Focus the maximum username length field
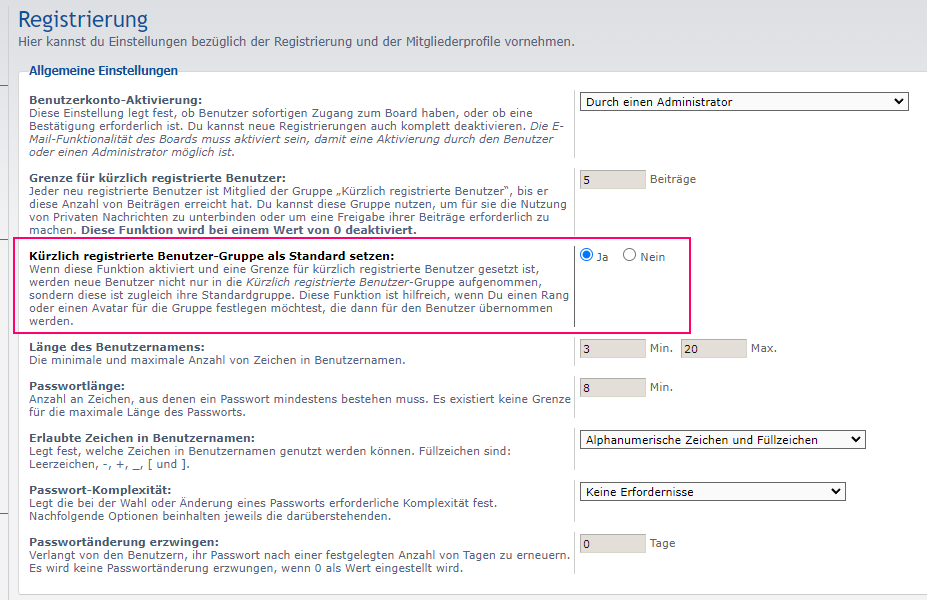Screen dimensions: 927x600 pyautogui.click(x=713, y=349)
